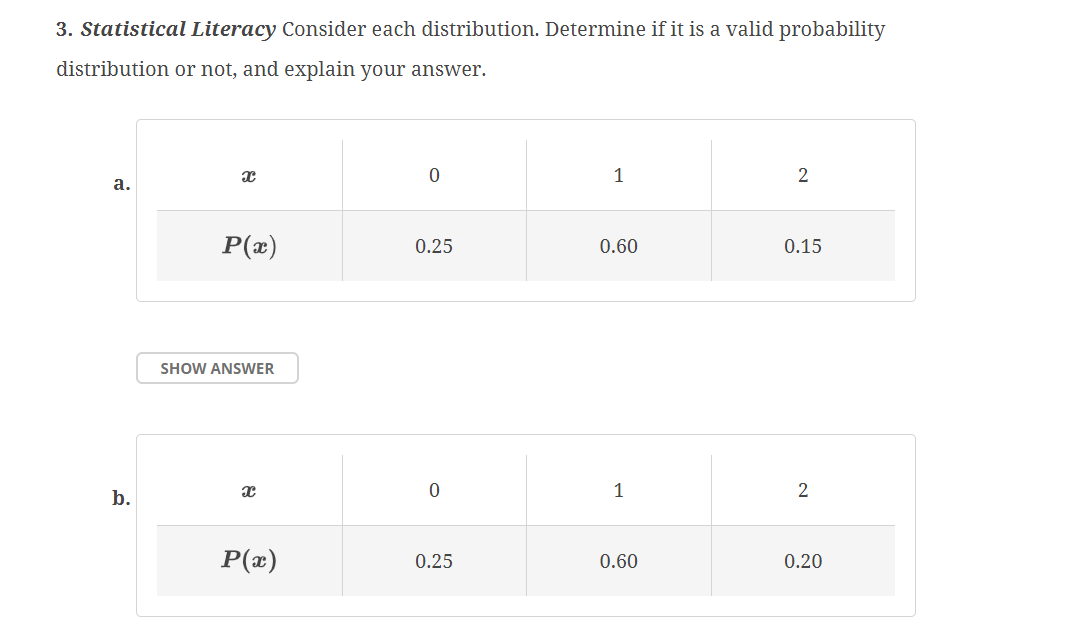This screenshot has width=1073, height=643.
Task: Select the value 0.60 in table a
Action: pyautogui.click(x=618, y=246)
